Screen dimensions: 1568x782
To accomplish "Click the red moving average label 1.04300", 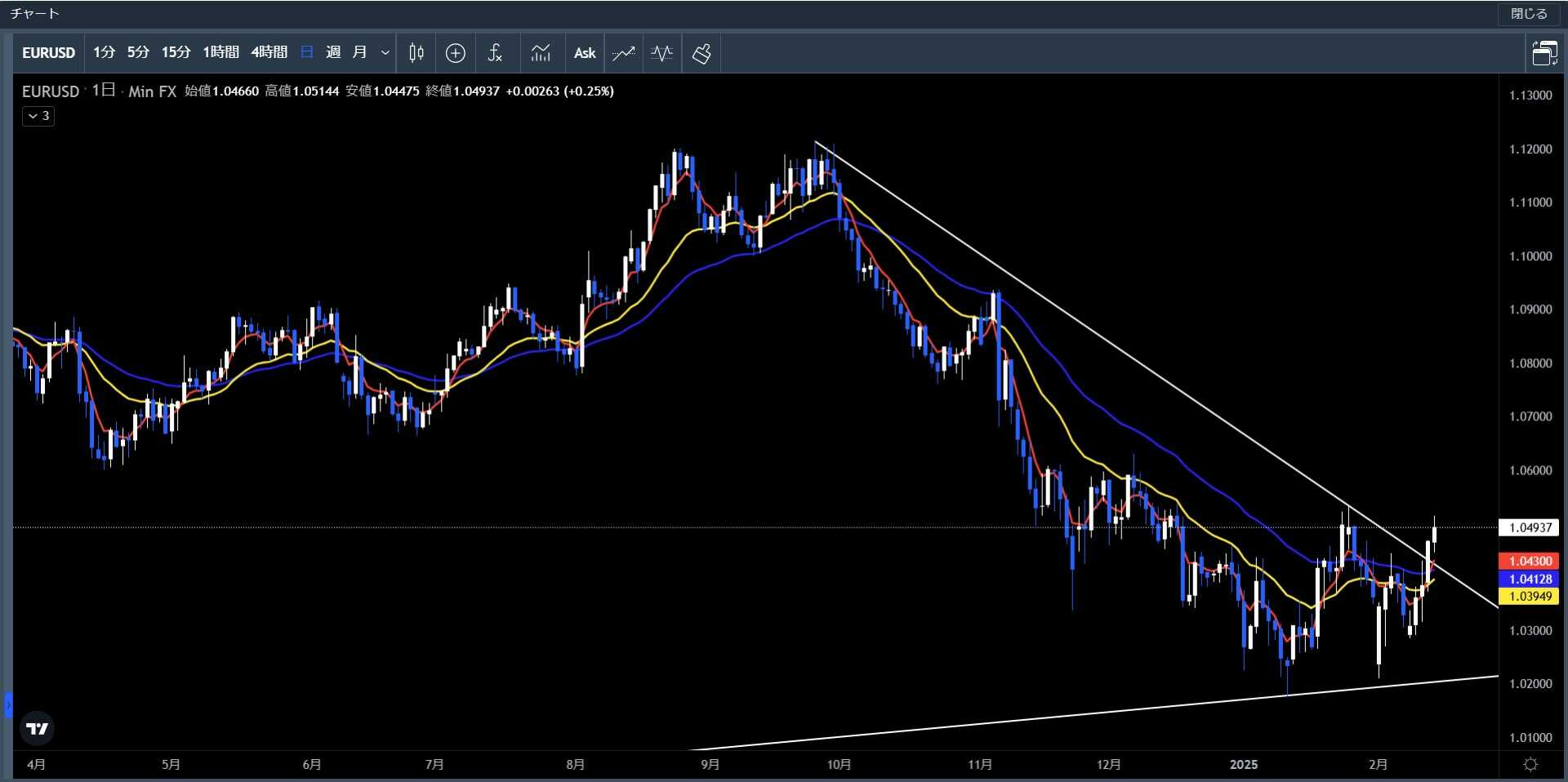I will pyautogui.click(x=1529, y=561).
